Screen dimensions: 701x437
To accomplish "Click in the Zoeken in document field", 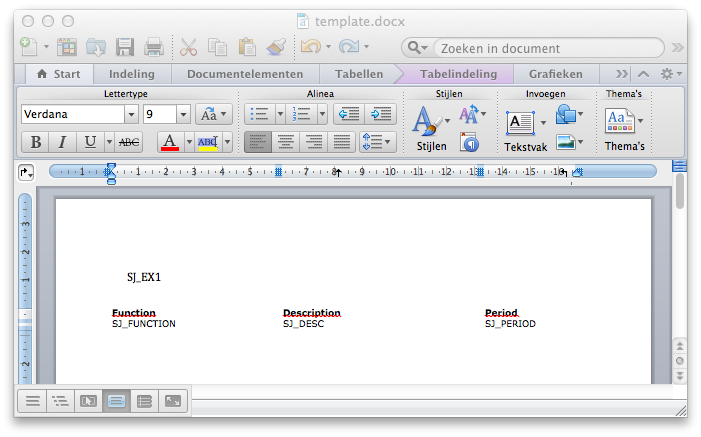I will pyautogui.click(x=549, y=47).
